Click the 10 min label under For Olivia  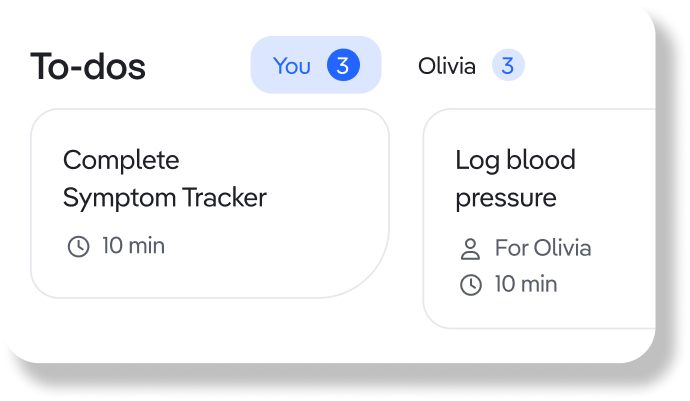click(526, 284)
